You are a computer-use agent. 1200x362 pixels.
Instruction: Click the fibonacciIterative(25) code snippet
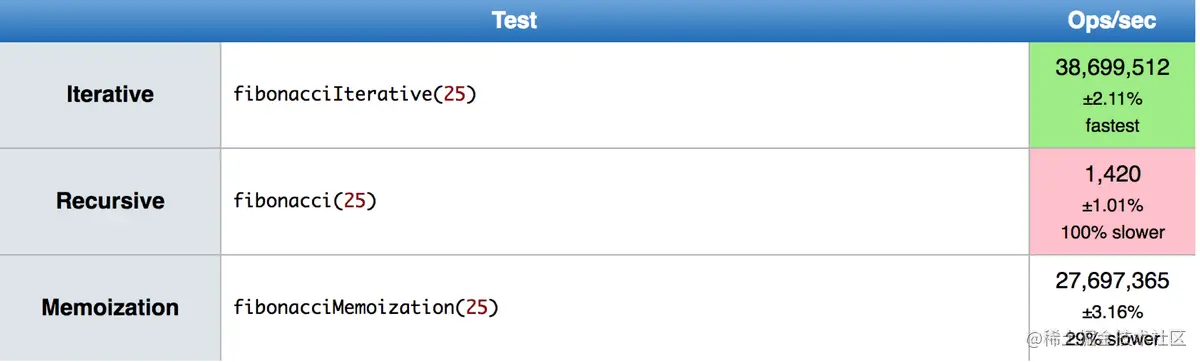click(x=355, y=95)
